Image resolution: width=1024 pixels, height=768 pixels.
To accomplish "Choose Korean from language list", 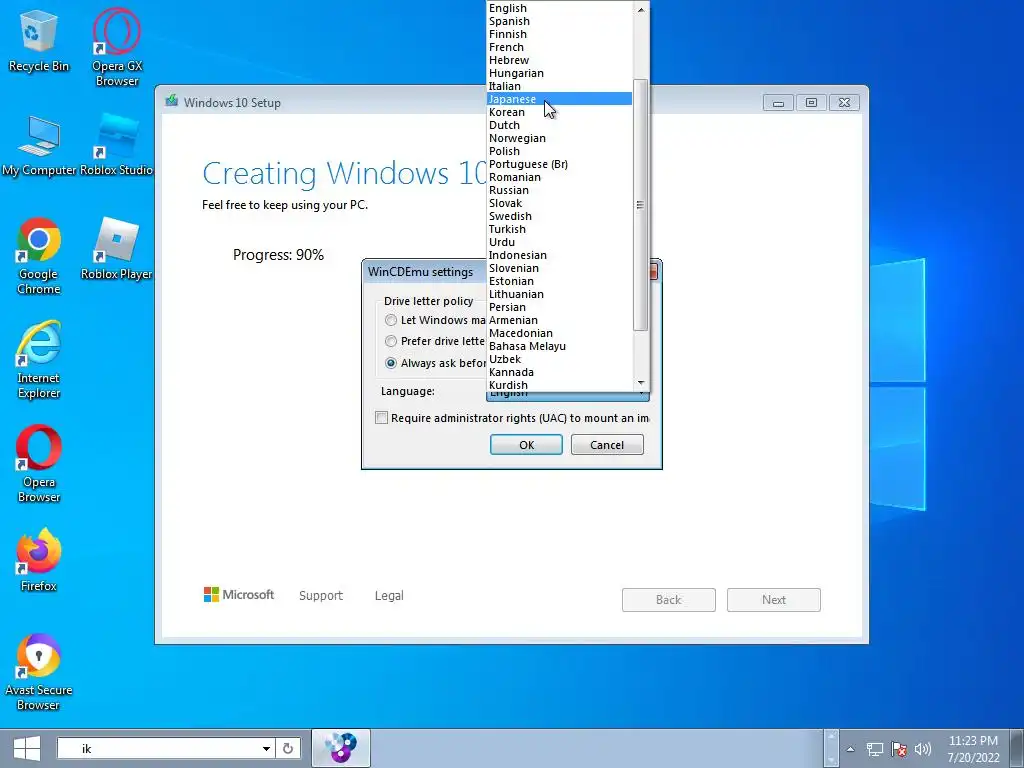I will tap(559, 112).
